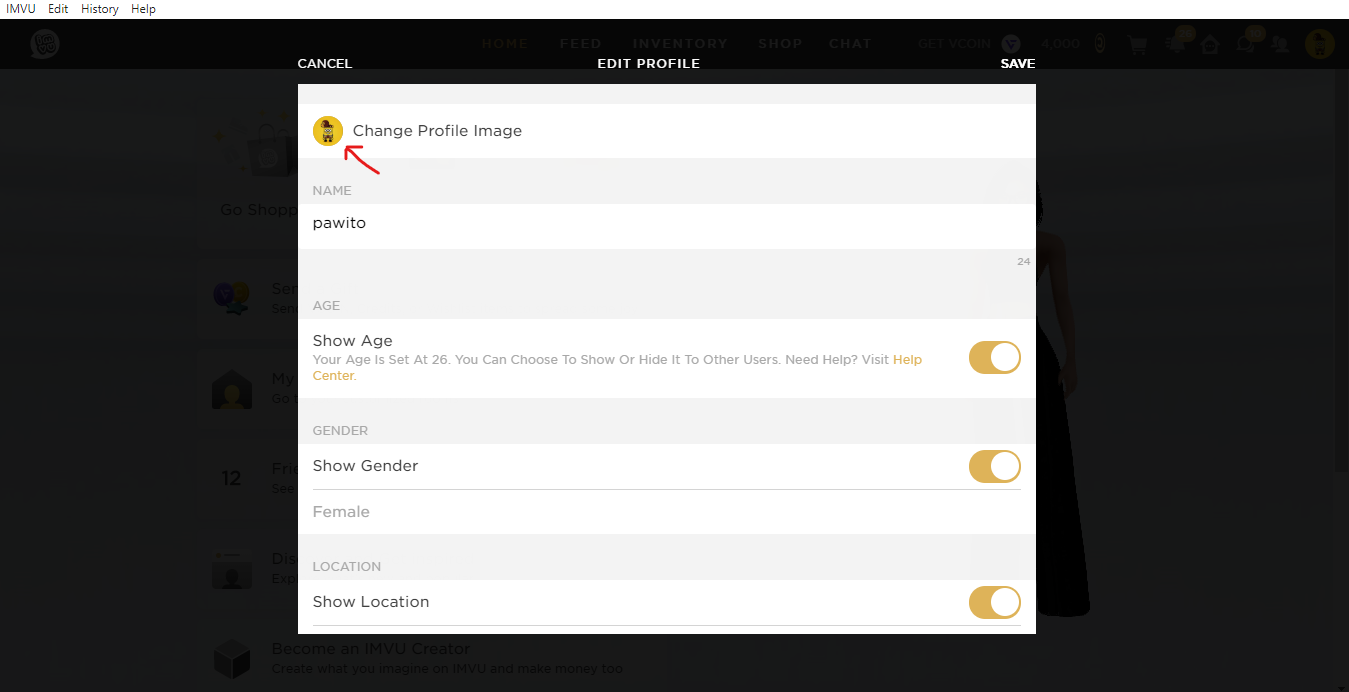This screenshot has width=1349, height=692.
Task: Click the IMVU logo in top-left corner
Action: coord(44,44)
